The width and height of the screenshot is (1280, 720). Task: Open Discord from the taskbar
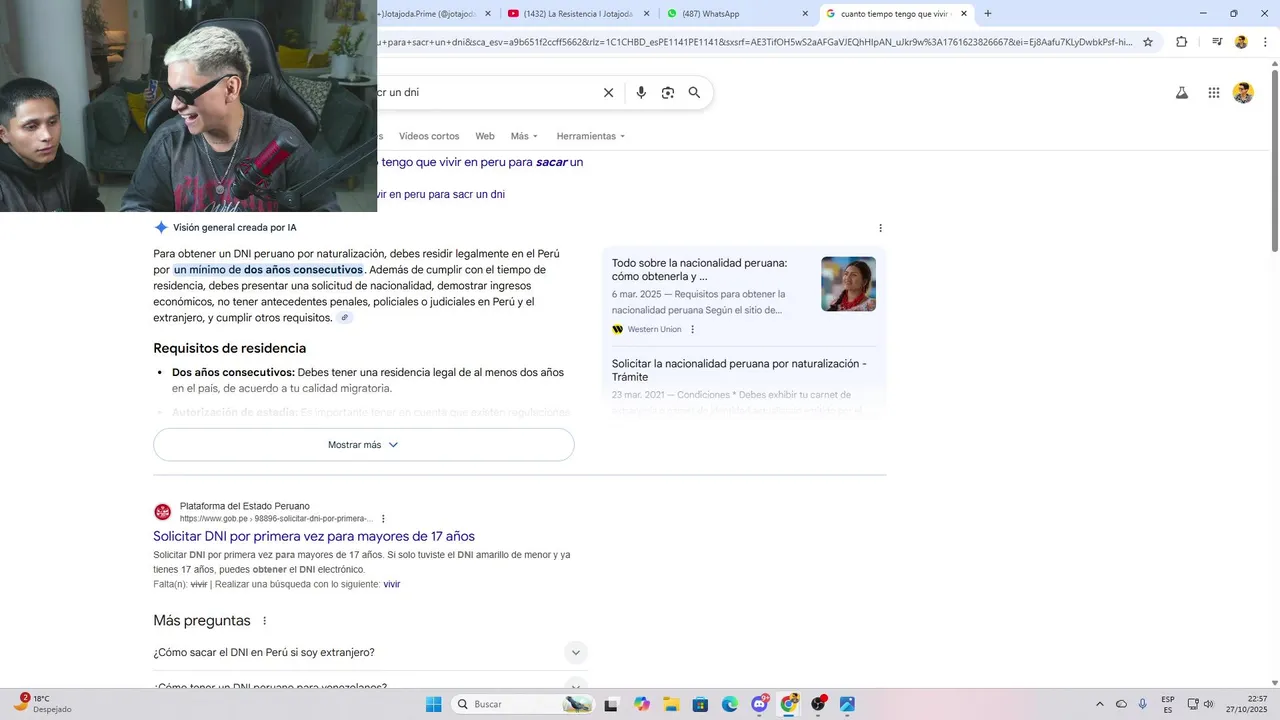[760, 704]
